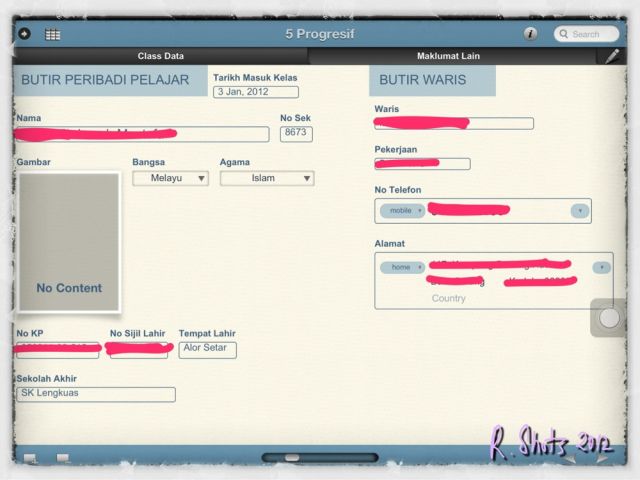Expand the home label selector in Alamat
Image resolution: width=640 pixels, height=480 pixels.
403,267
